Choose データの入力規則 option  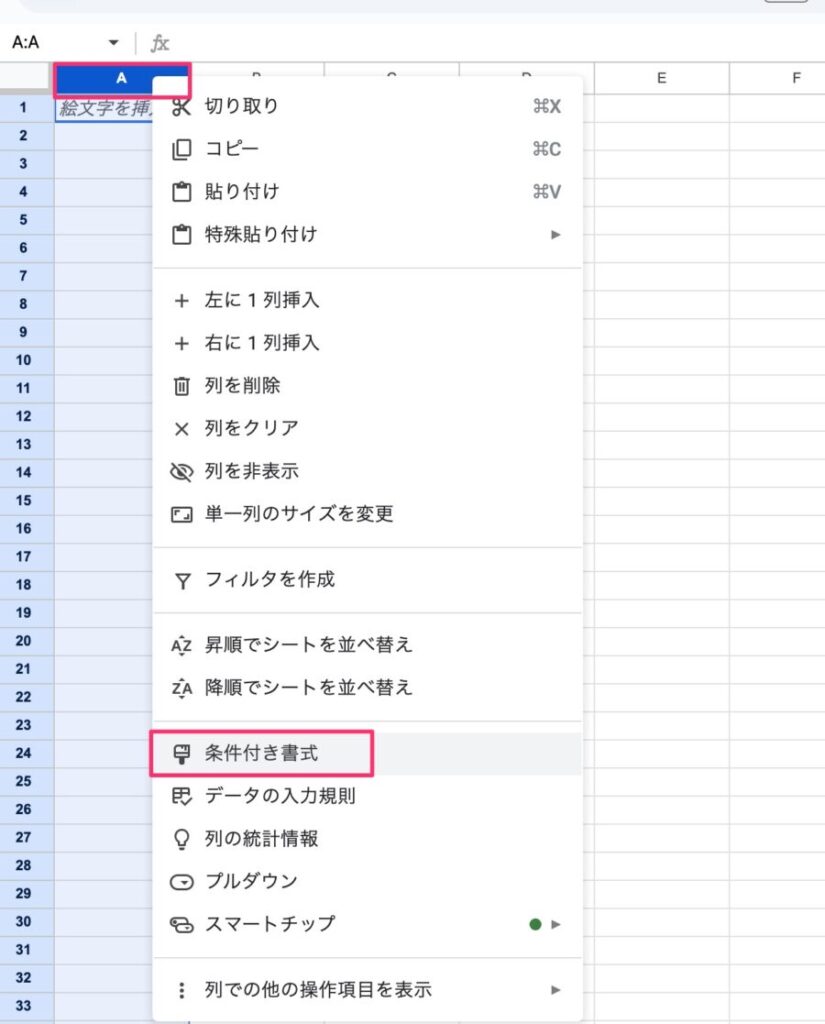(x=367, y=796)
